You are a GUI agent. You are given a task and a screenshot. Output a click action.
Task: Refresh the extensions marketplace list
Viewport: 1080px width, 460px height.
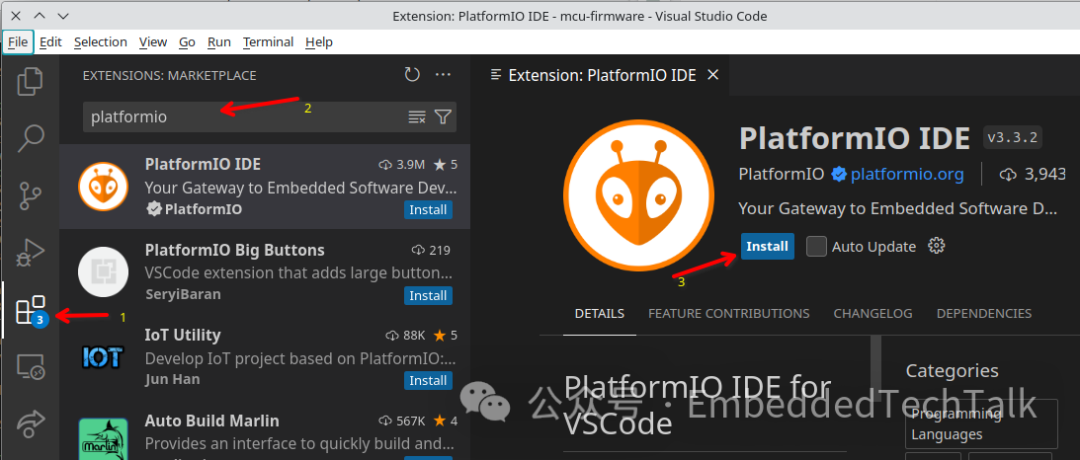coord(412,75)
